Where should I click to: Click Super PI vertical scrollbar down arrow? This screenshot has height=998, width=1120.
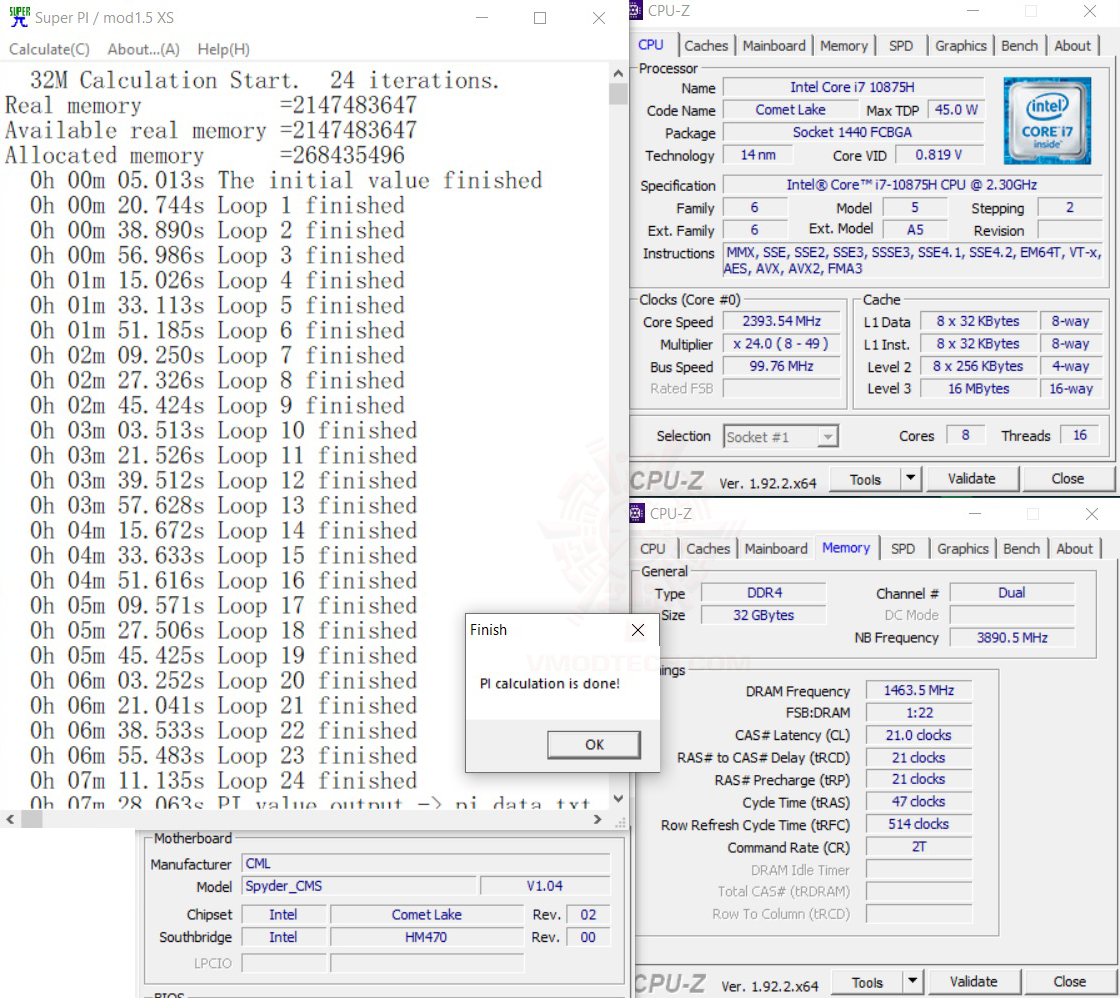(x=619, y=799)
